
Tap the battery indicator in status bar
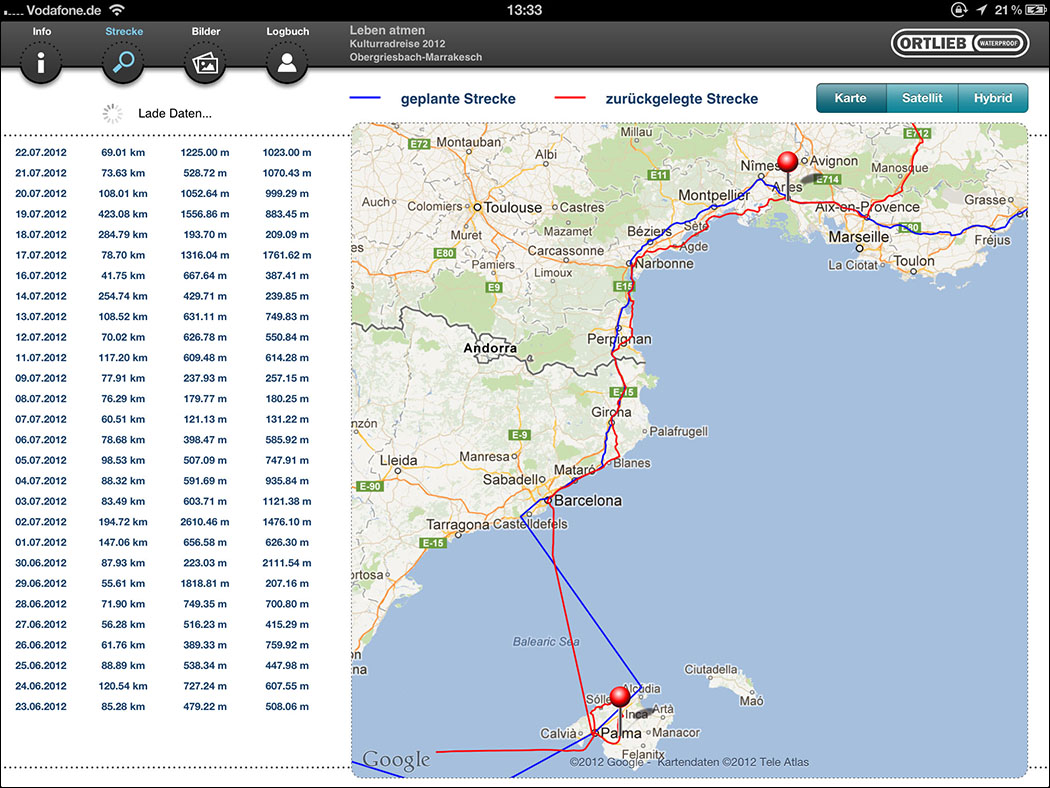1029,10
